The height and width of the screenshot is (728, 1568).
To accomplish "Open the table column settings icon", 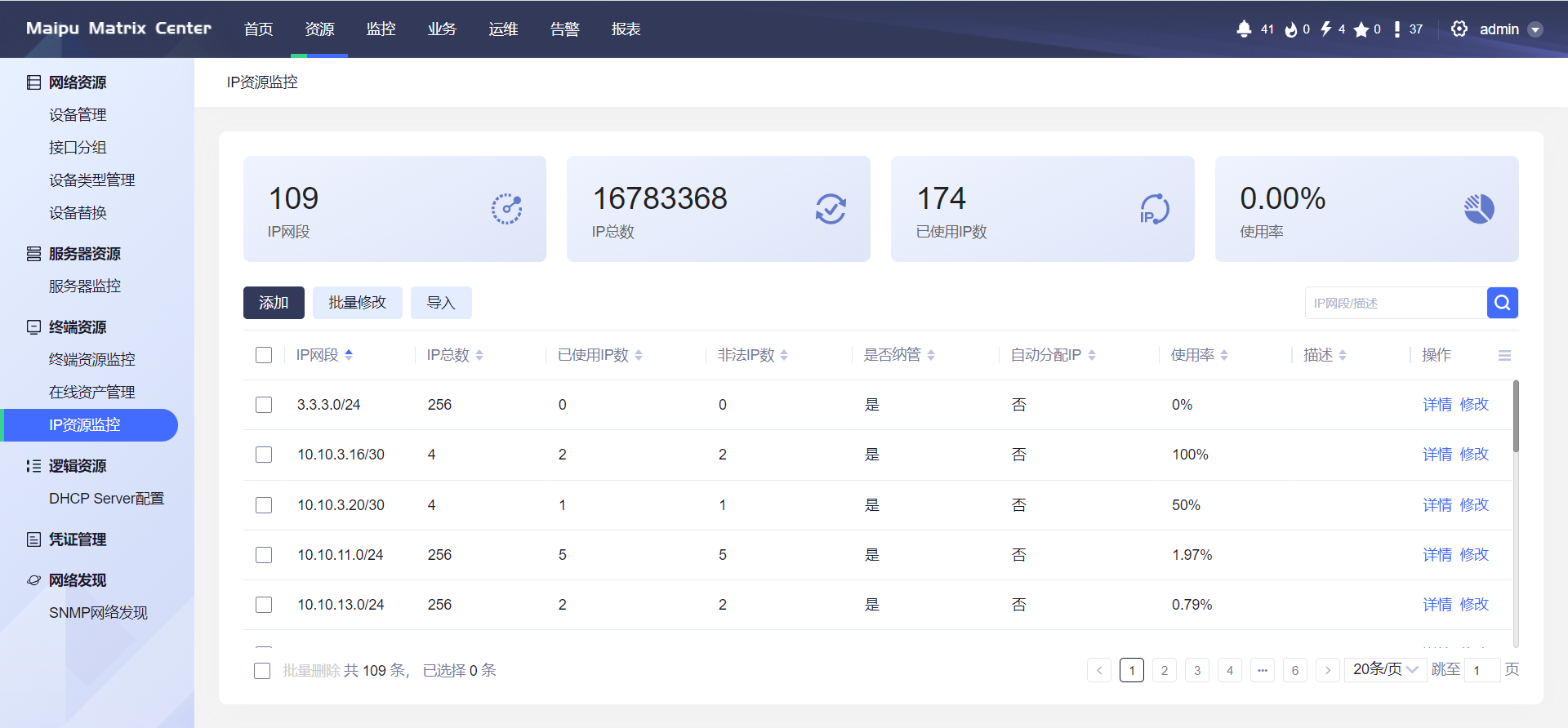I will [1504, 355].
